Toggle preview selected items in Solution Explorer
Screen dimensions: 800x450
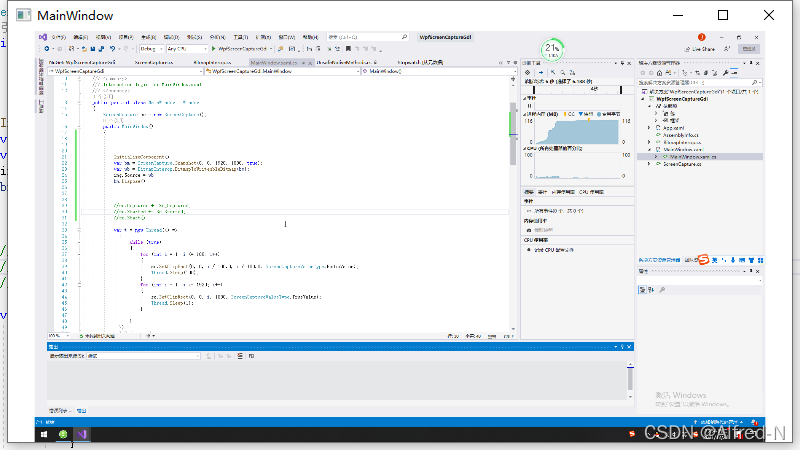734,73
